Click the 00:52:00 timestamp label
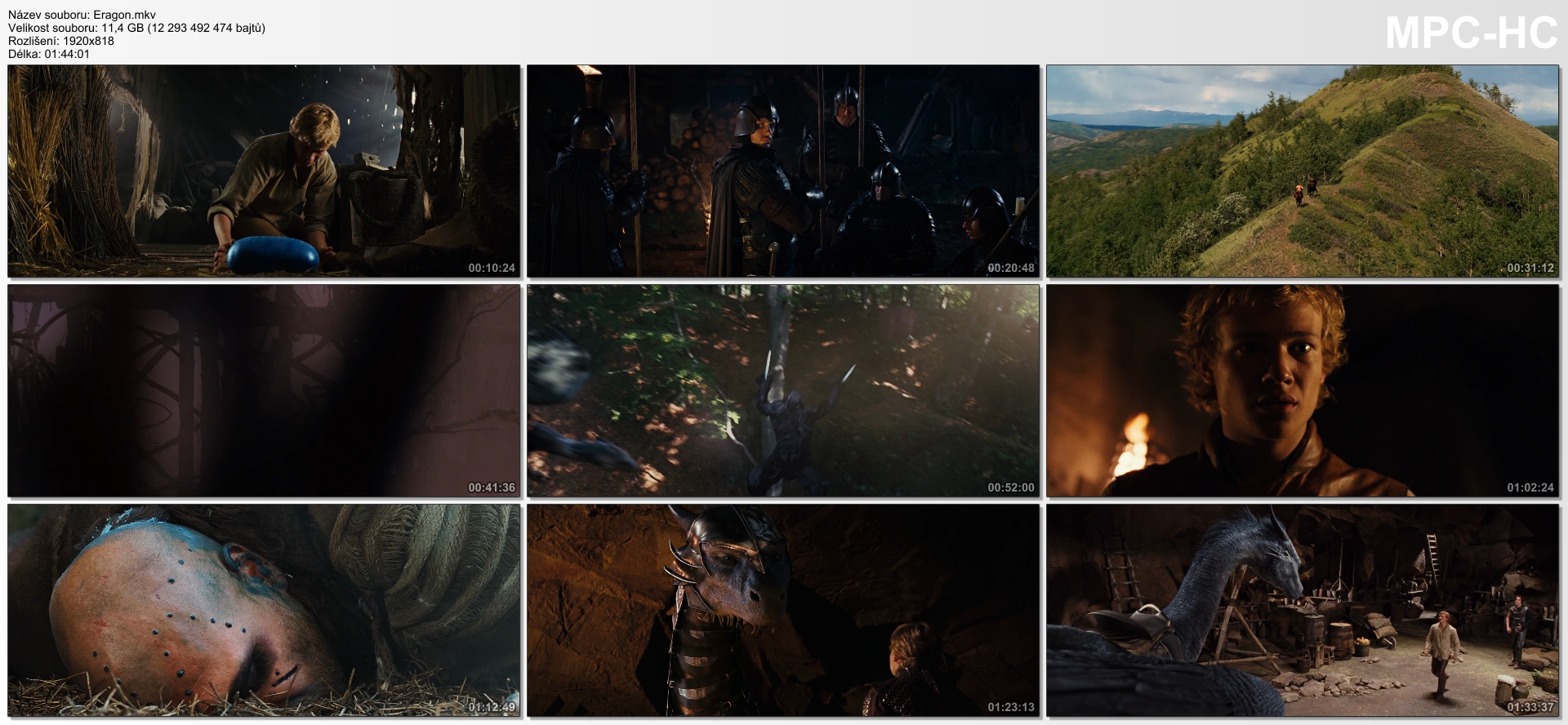This screenshot has width=1568, height=725. point(1011,487)
